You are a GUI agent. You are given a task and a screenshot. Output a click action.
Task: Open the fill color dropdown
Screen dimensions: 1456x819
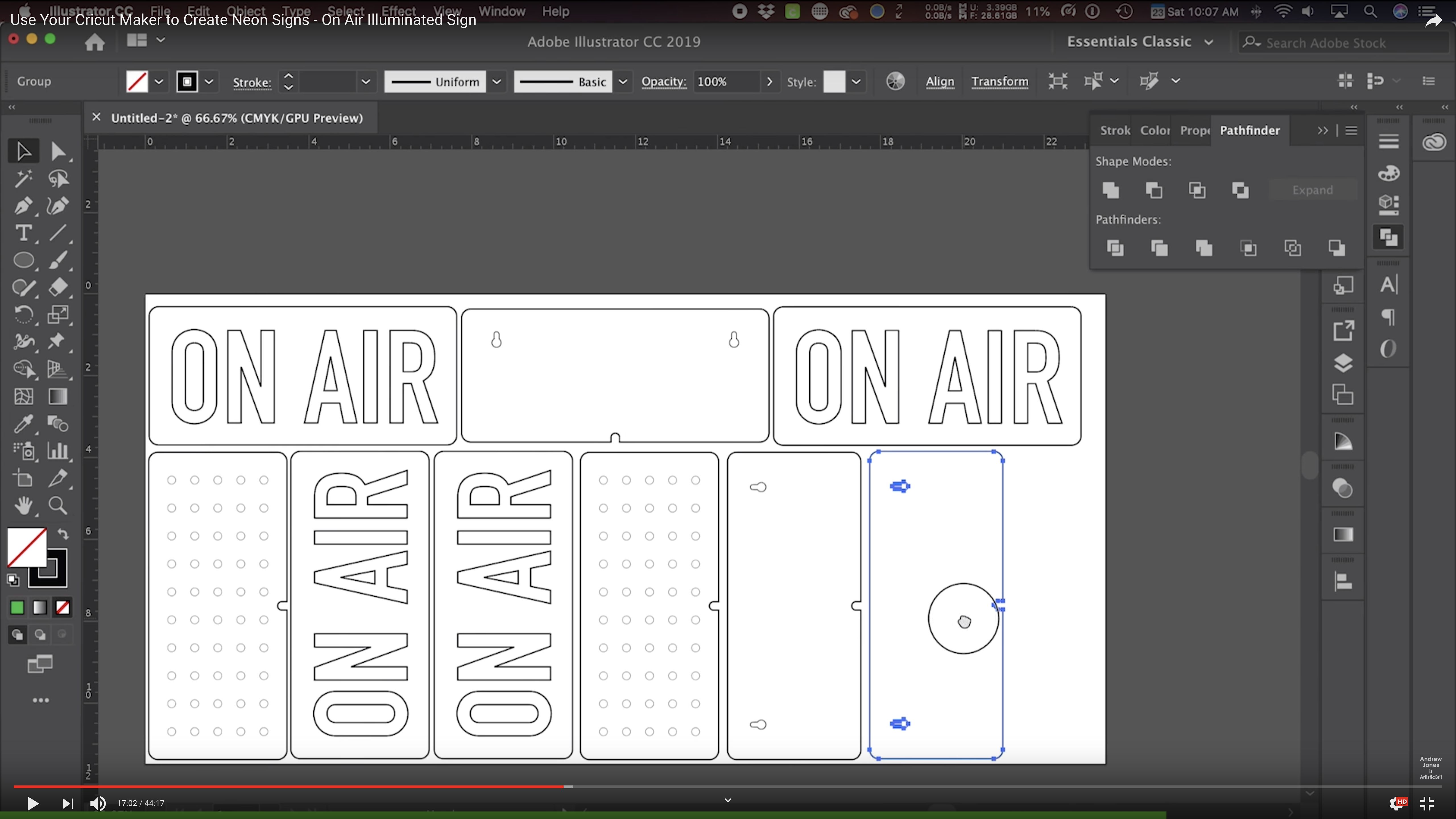pyautogui.click(x=159, y=81)
